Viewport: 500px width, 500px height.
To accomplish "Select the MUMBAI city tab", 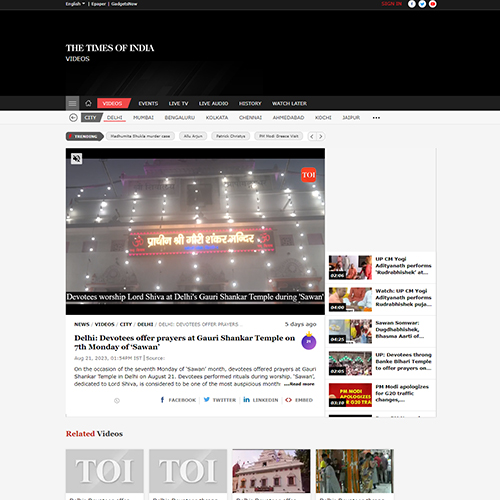I will pos(143,118).
